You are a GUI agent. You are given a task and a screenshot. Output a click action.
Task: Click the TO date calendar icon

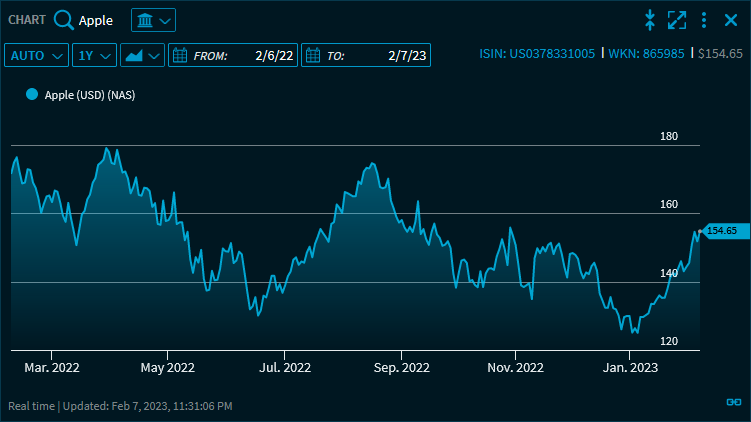[313, 55]
